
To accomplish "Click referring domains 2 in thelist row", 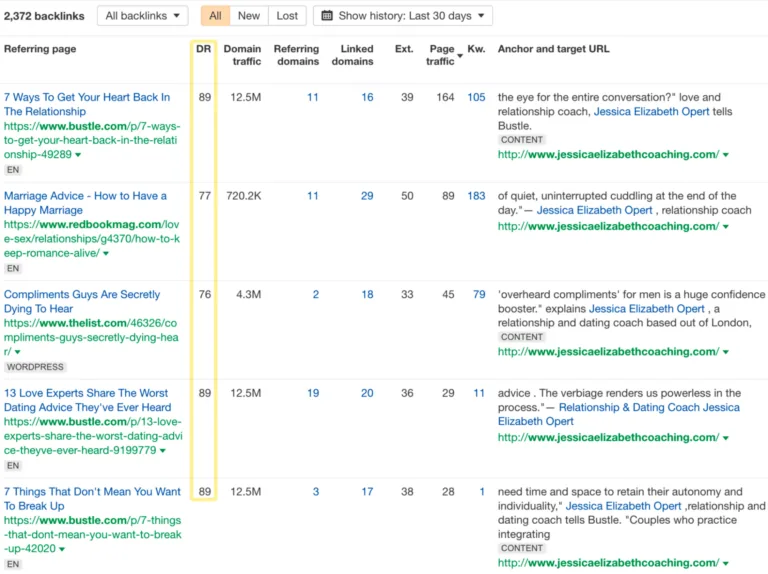I will pyautogui.click(x=316, y=294).
